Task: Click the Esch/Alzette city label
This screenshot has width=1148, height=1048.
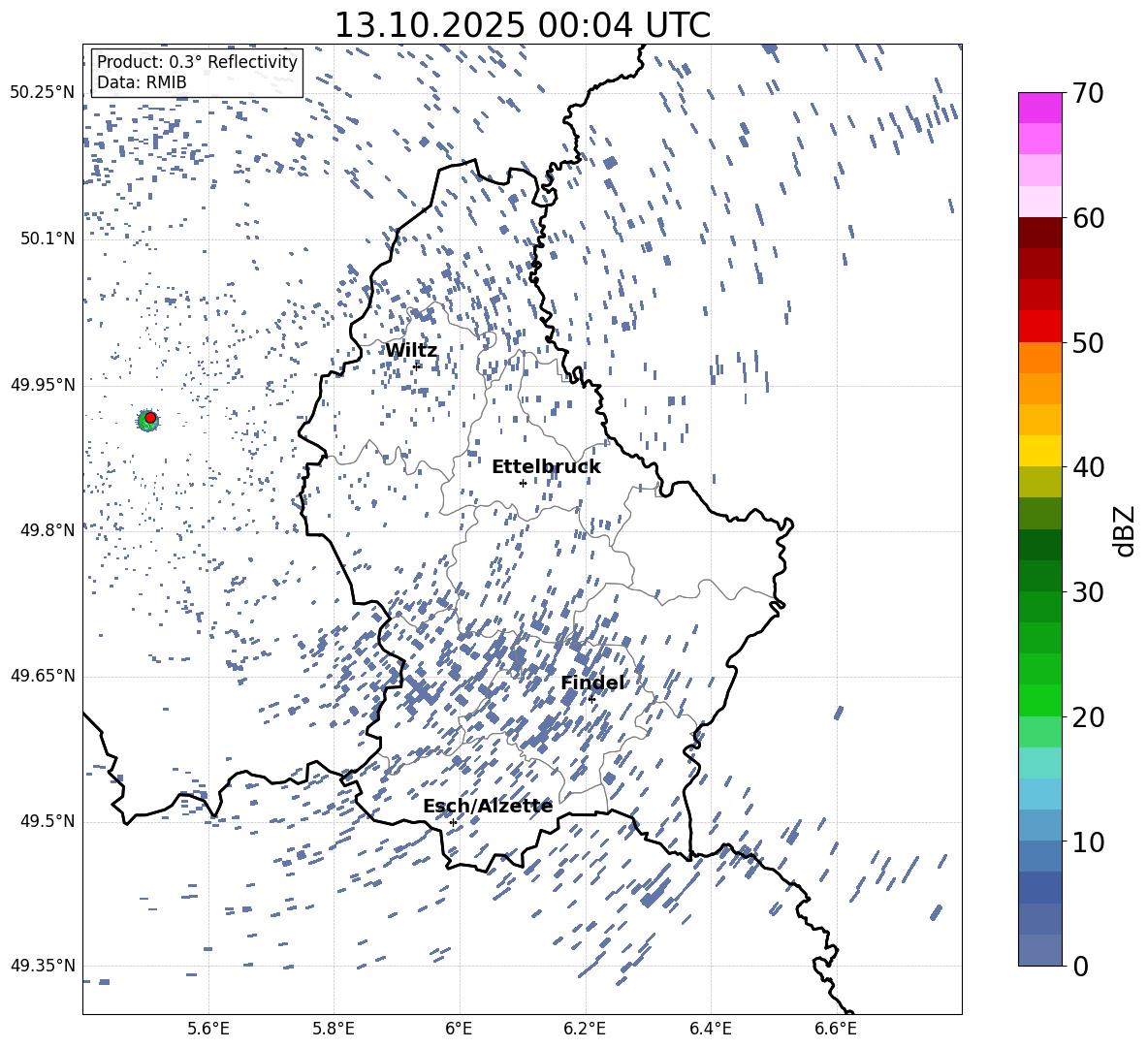Action: coord(488,806)
